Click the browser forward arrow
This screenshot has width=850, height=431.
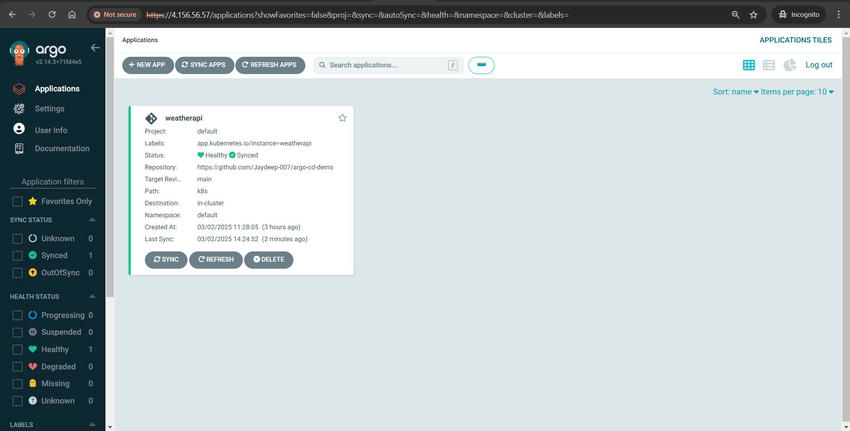32,15
